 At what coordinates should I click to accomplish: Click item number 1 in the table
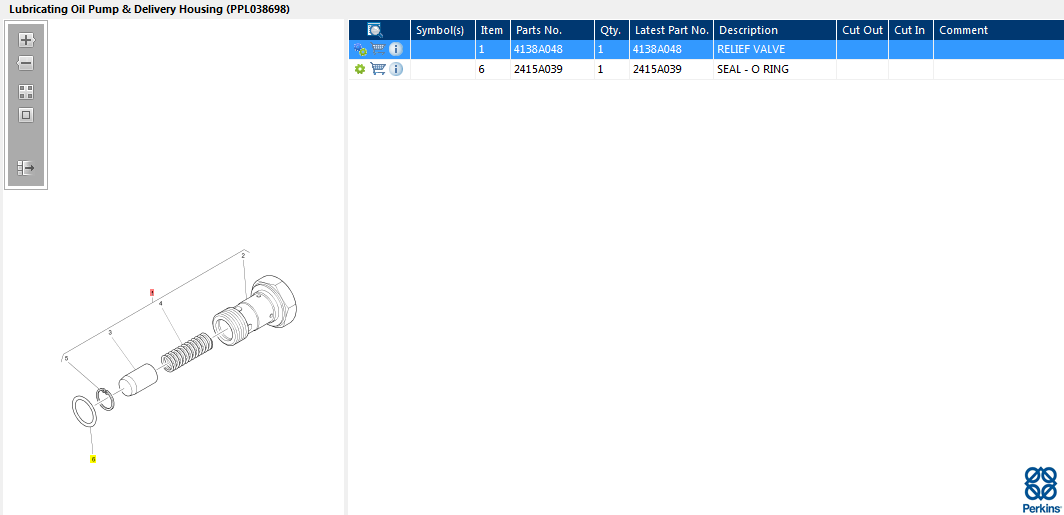[482, 50]
